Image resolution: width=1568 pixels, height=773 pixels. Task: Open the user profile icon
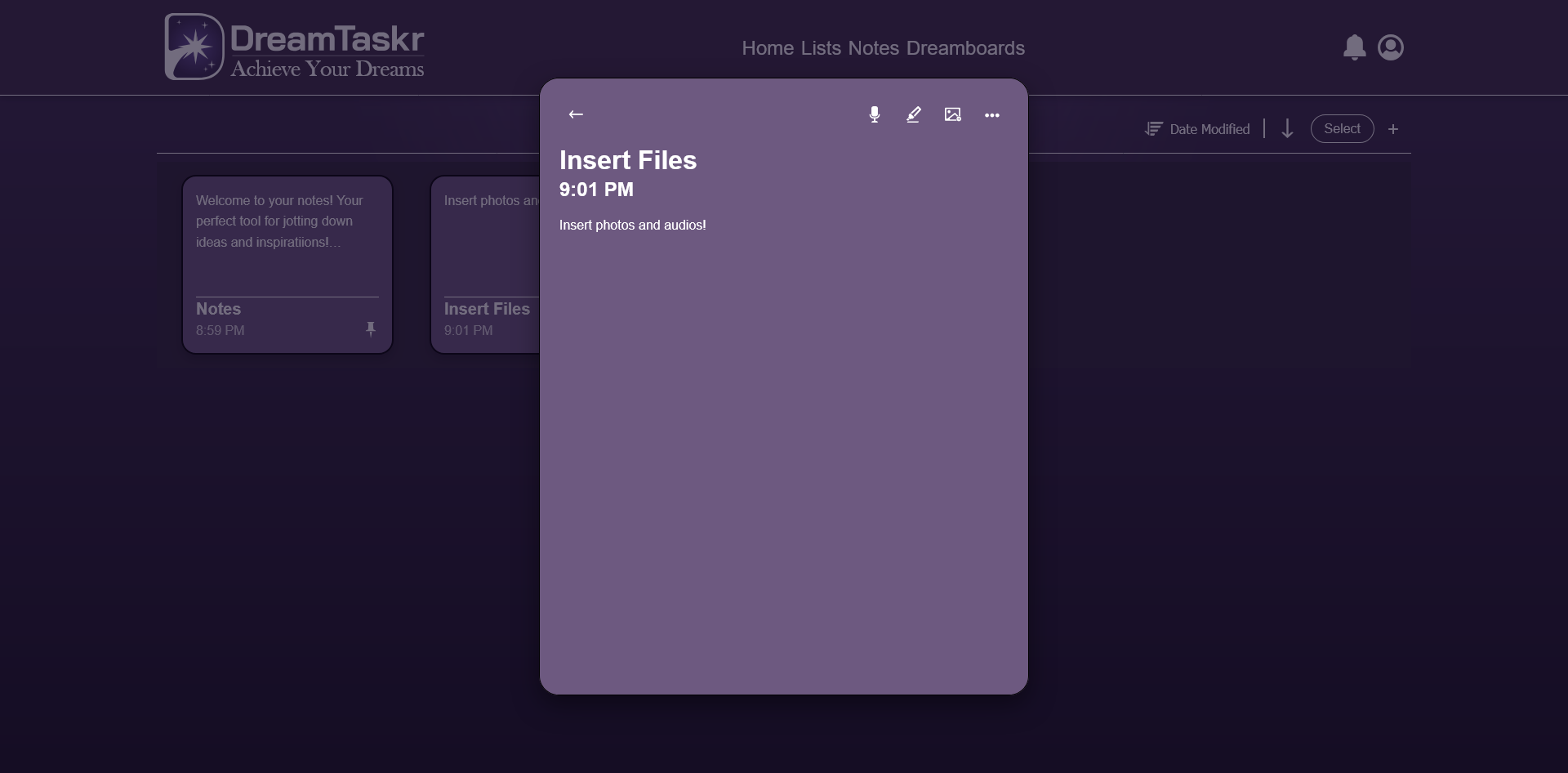point(1391,47)
